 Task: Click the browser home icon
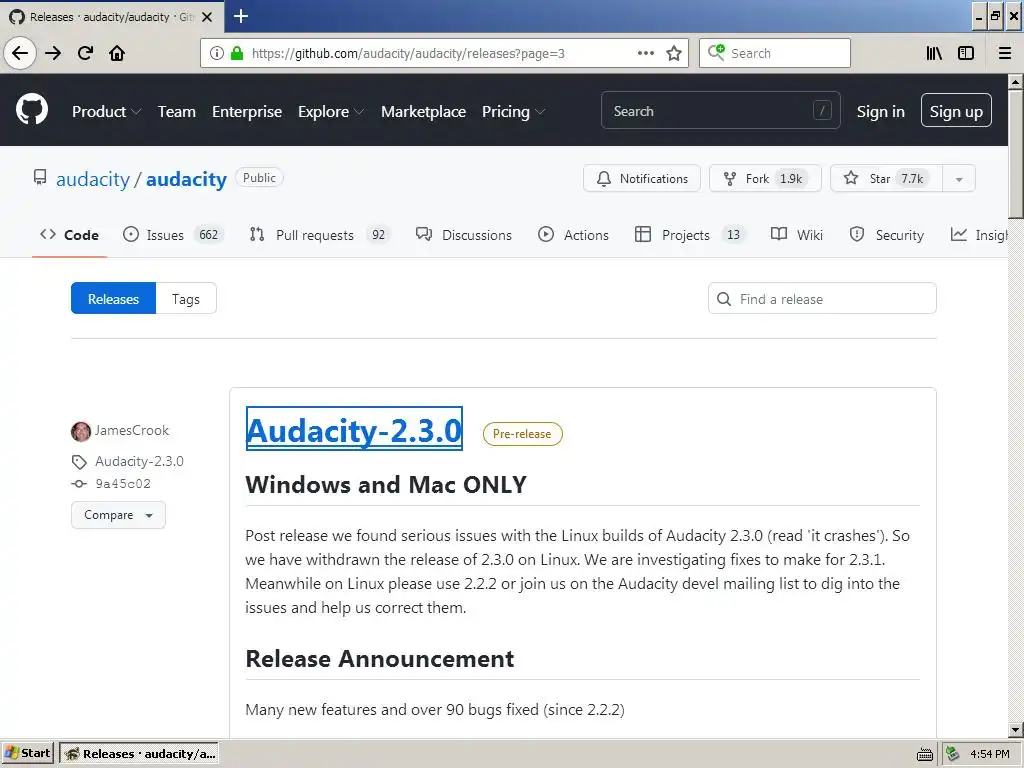coord(117,53)
